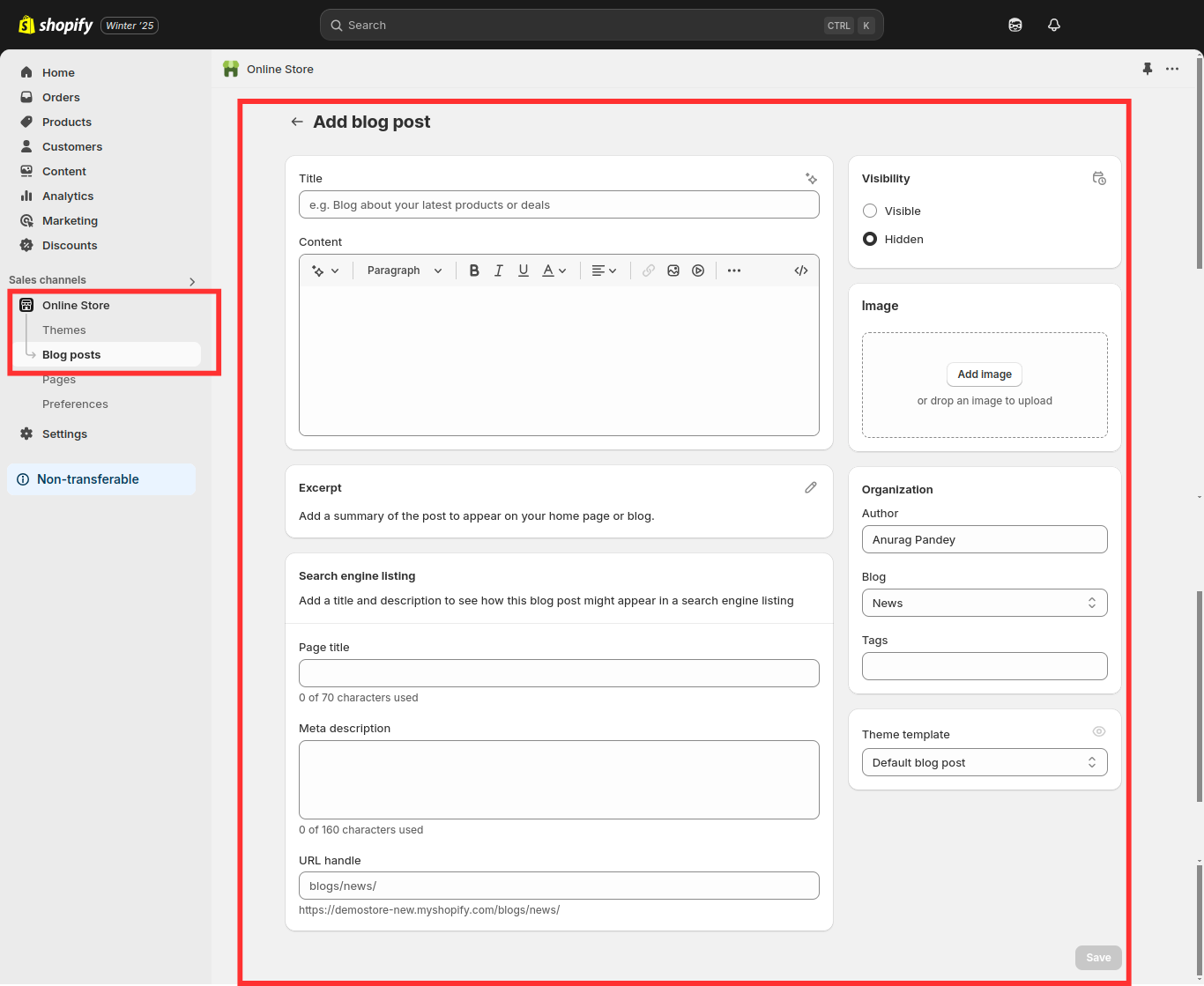Click the Tags input field
This screenshot has height=986, width=1204.
[985, 666]
